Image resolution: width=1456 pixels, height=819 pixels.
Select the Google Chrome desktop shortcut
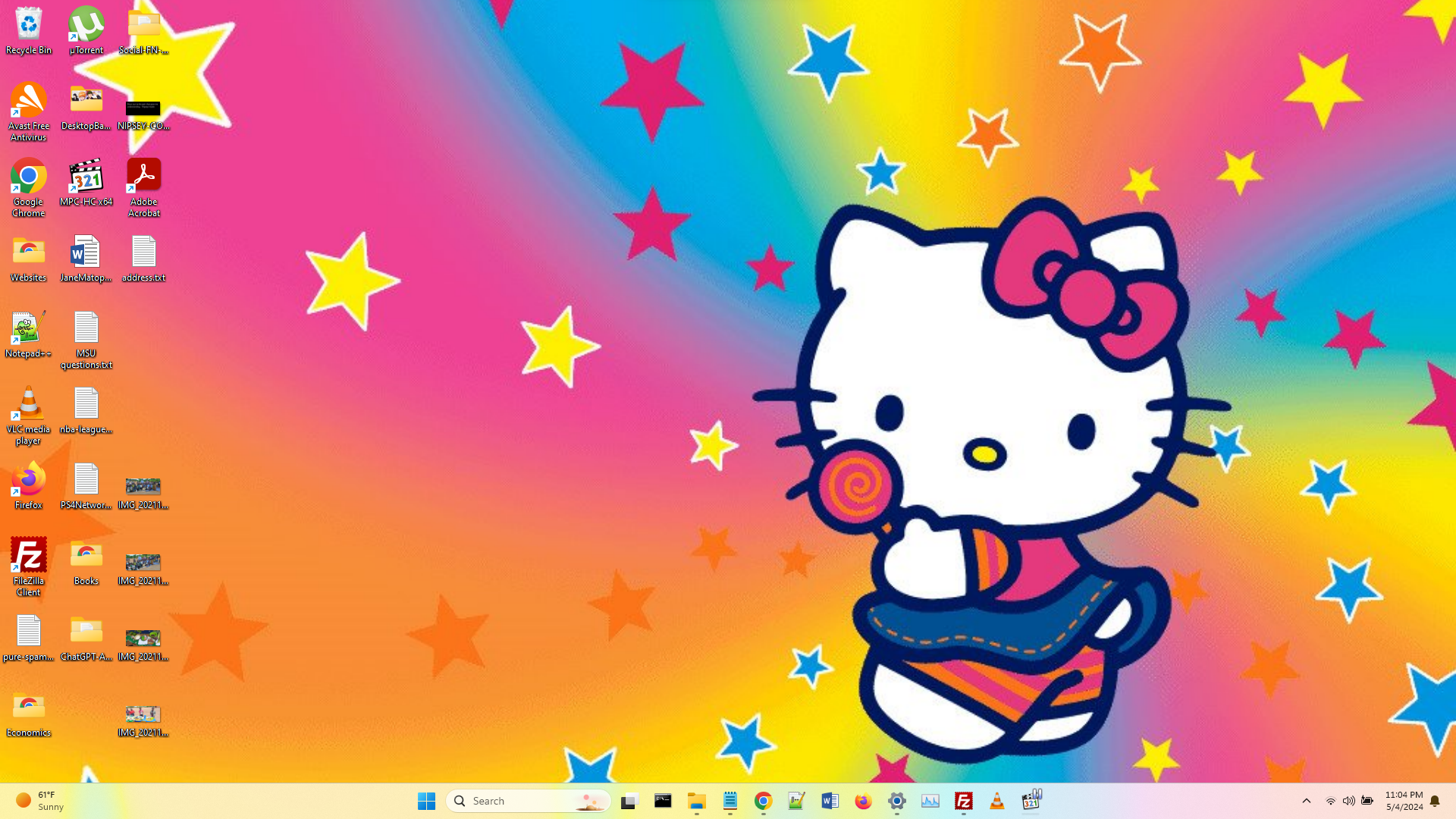29,188
